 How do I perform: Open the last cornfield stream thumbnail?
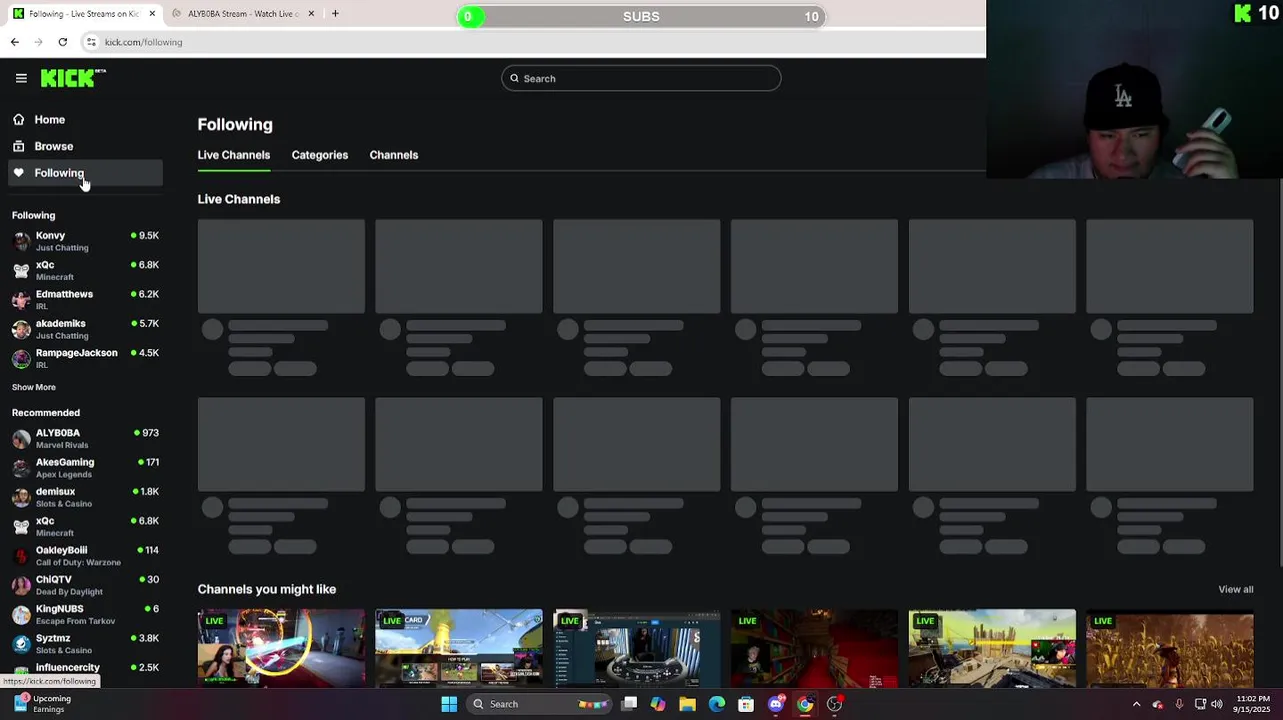(x=1170, y=648)
